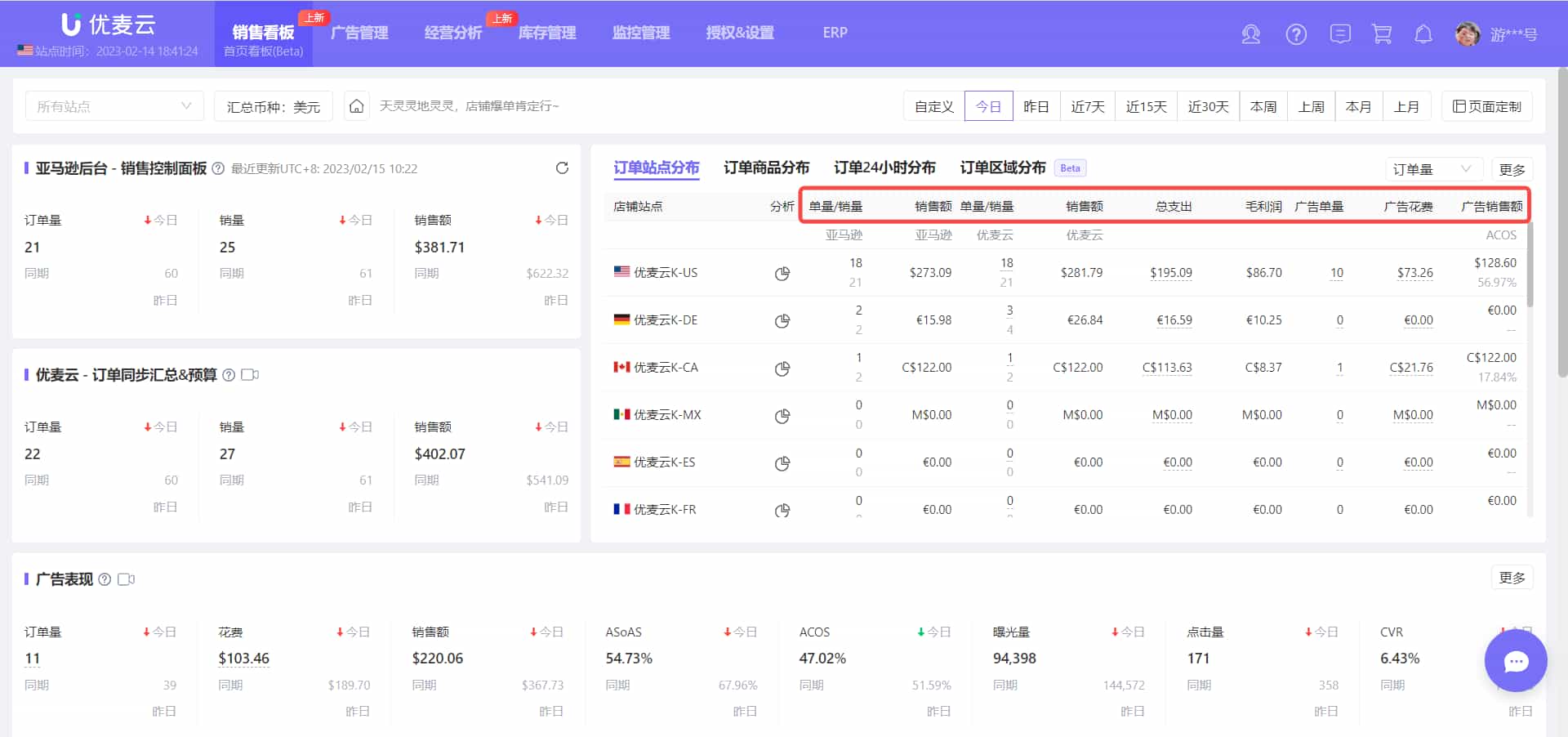1568x737 pixels.
Task: Open the 广告管理 top menu
Action: coord(359,33)
